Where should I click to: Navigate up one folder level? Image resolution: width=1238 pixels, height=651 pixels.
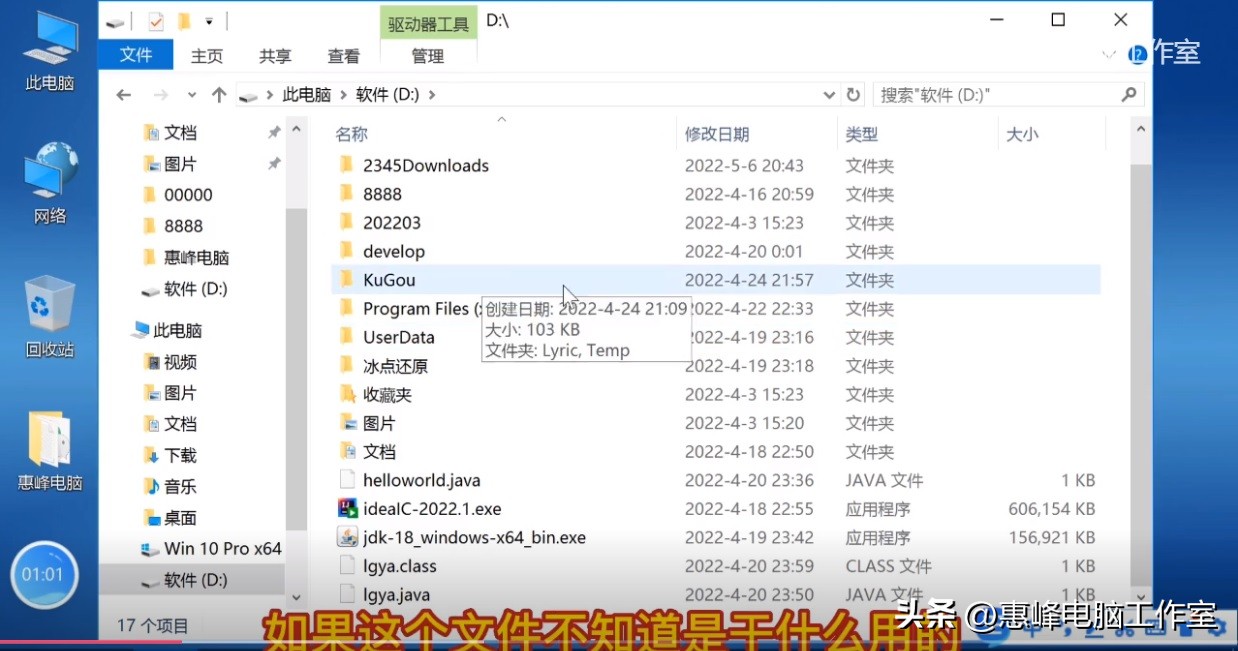coord(219,93)
